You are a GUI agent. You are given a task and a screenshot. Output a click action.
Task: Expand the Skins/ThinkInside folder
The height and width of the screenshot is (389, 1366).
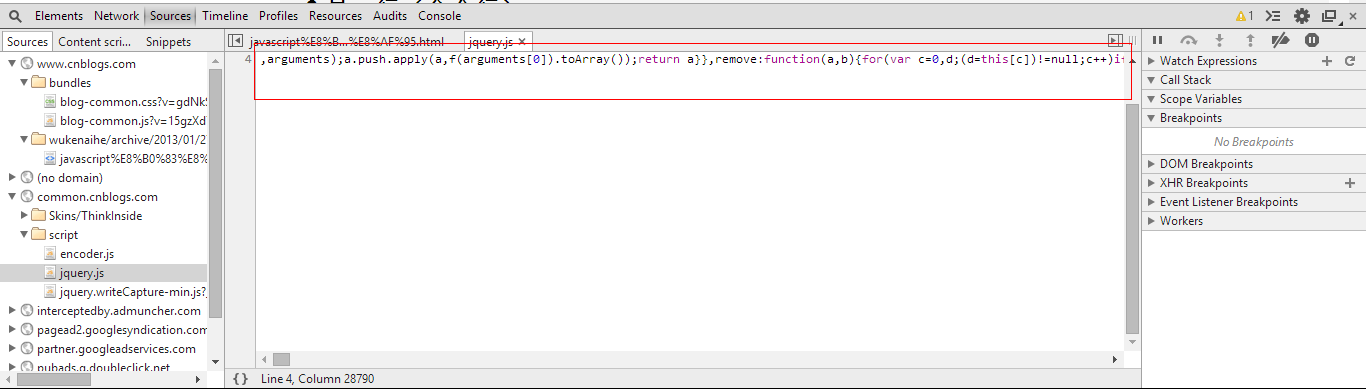[24, 216]
